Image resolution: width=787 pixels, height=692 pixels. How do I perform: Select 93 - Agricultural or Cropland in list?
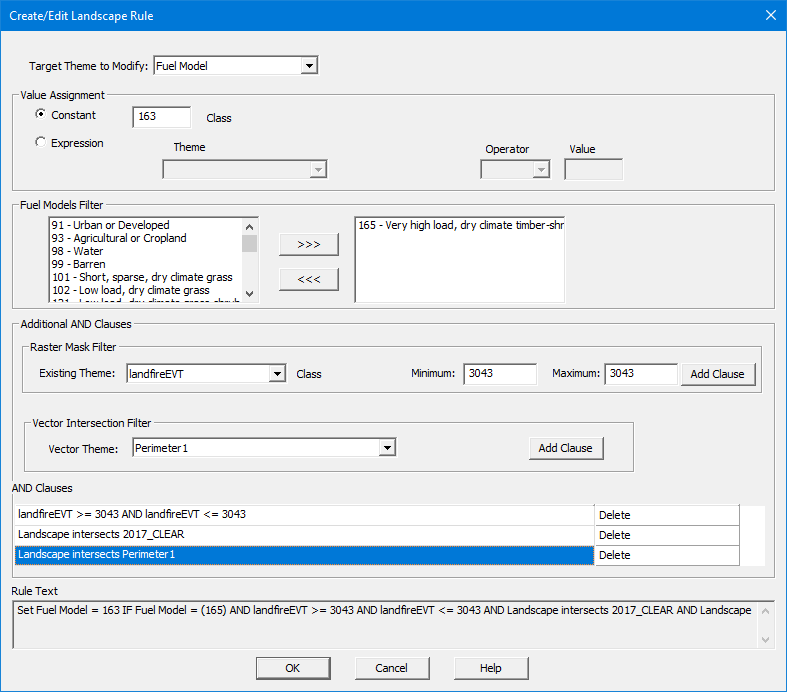(146, 238)
